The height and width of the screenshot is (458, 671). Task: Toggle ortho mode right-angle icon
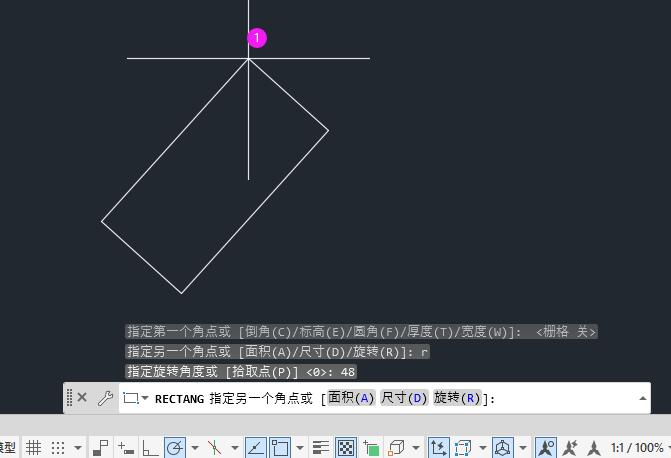(x=150, y=448)
